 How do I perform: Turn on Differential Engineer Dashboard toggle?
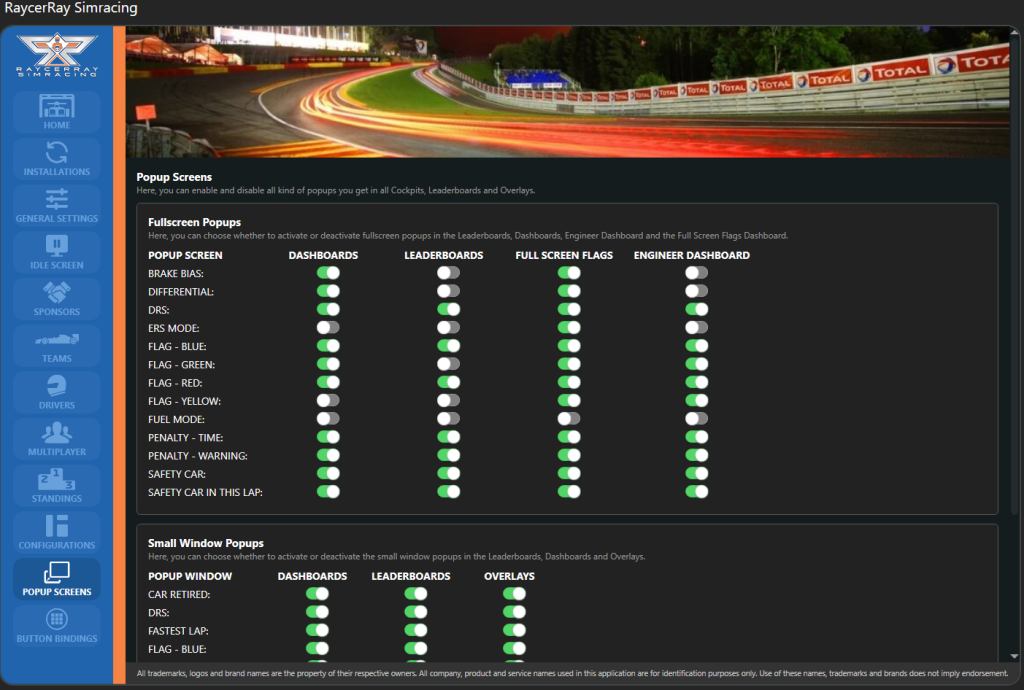click(697, 291)
